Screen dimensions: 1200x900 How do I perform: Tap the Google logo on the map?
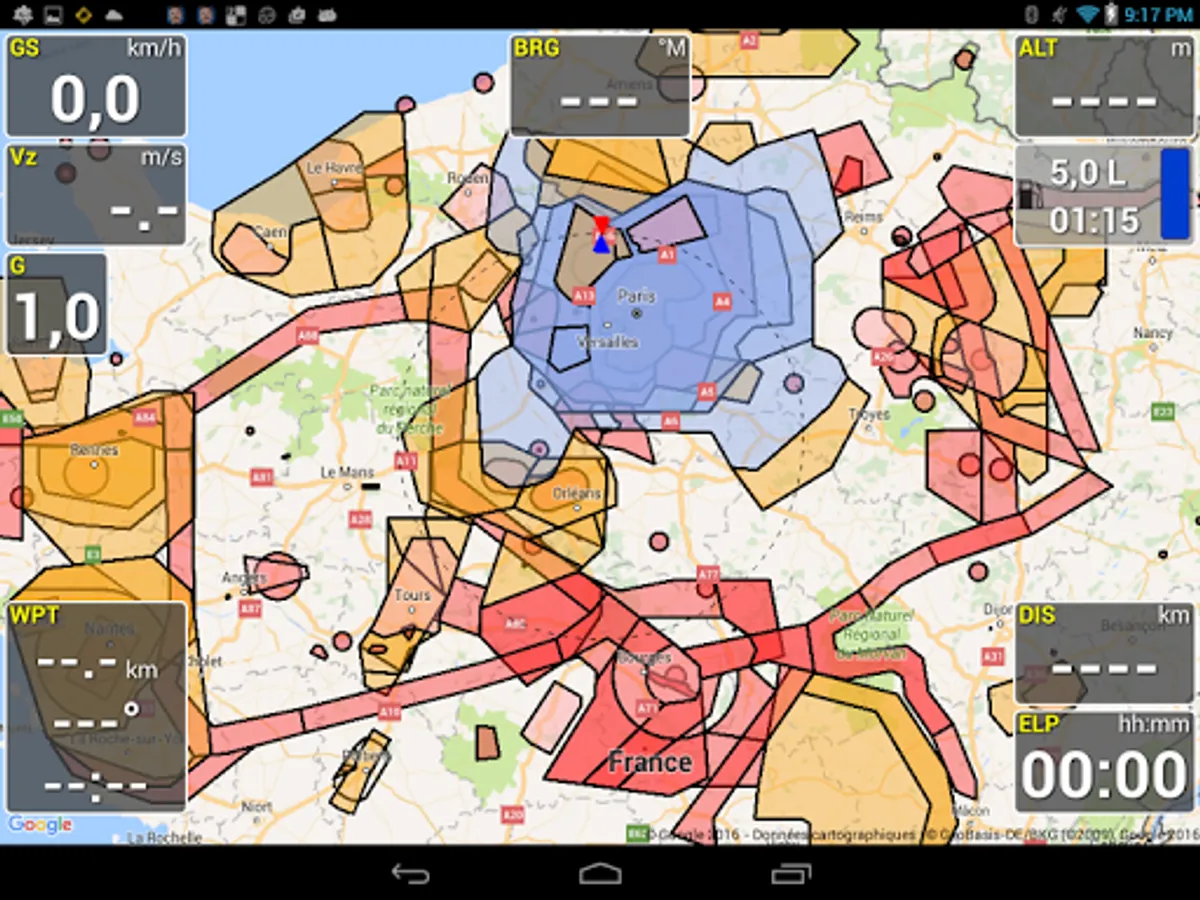click(x=40, y=825)
